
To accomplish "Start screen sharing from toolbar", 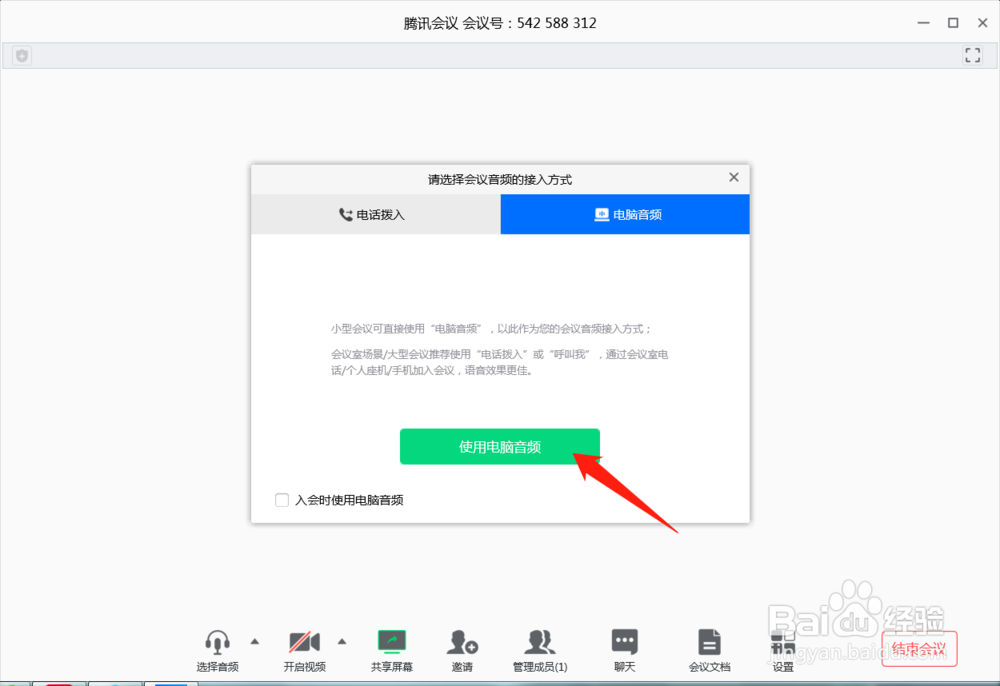I will click(392, 642).
